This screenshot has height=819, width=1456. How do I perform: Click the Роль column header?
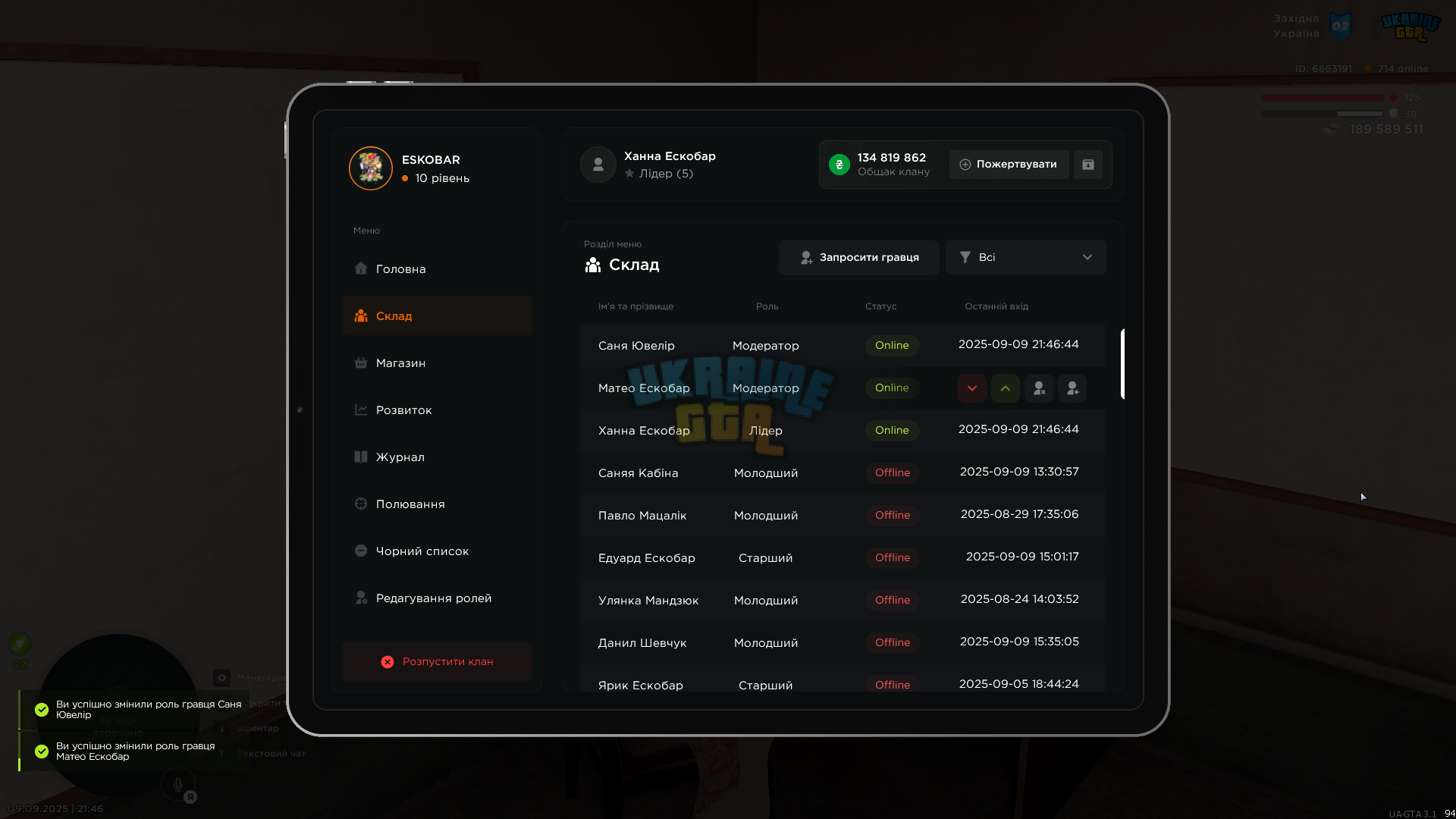point(767,306)
